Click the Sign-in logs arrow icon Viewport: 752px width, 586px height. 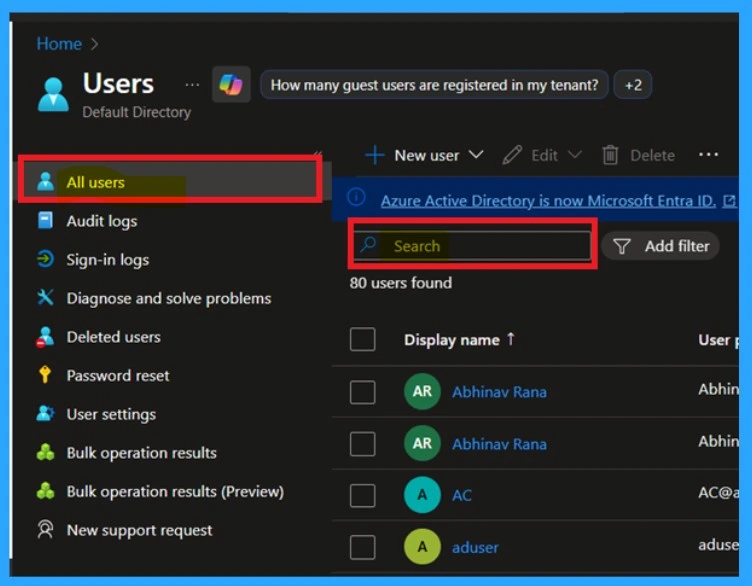46,259
